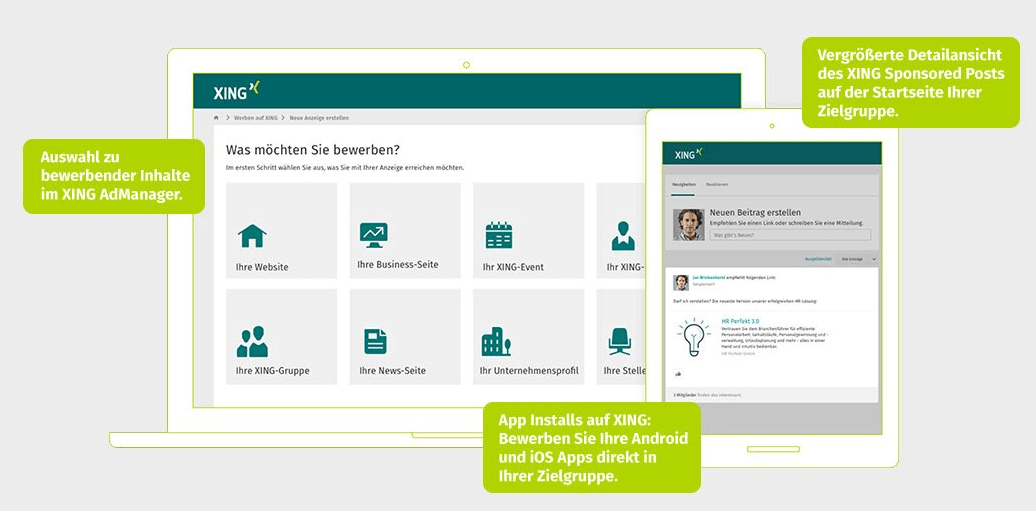Click the small avatar next to Jan Brinkenhorst

click(681, 282)
